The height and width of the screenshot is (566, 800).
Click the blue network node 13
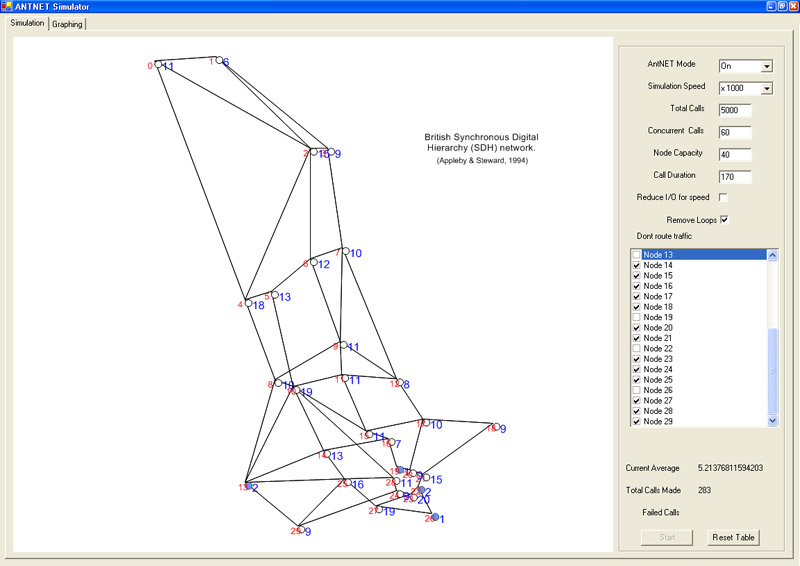(248, 486)
